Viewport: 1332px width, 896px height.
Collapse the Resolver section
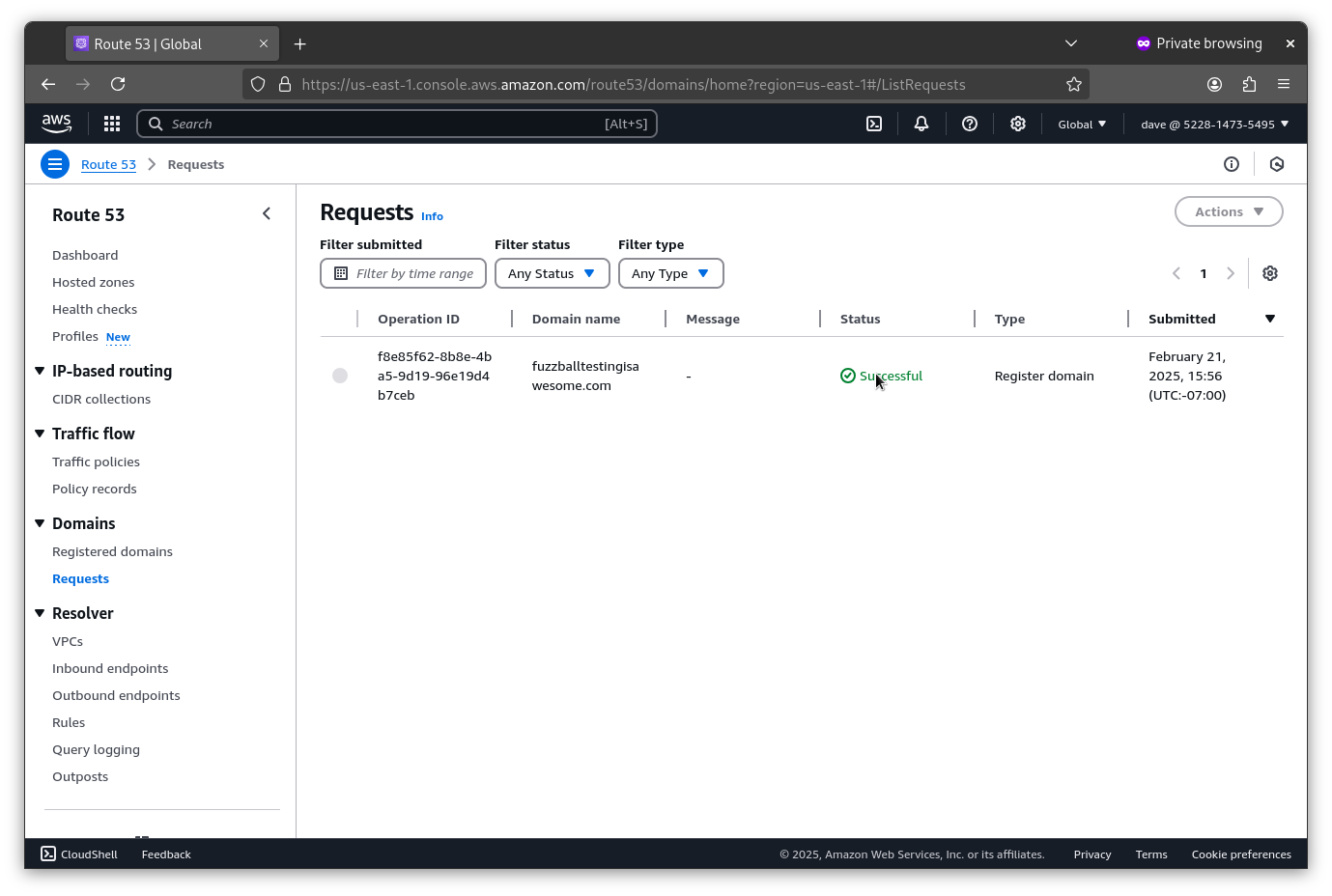(40, 613)
